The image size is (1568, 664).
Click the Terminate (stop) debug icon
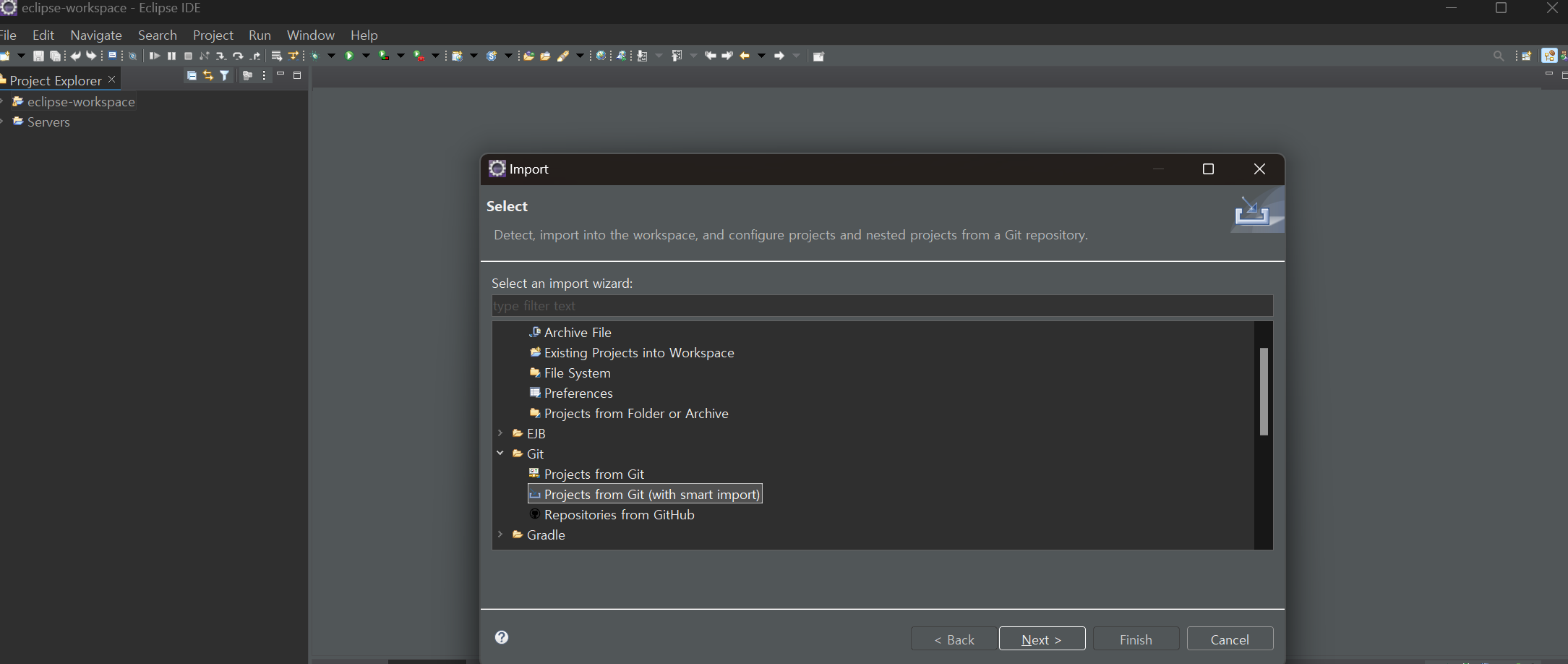click(188, 56)
